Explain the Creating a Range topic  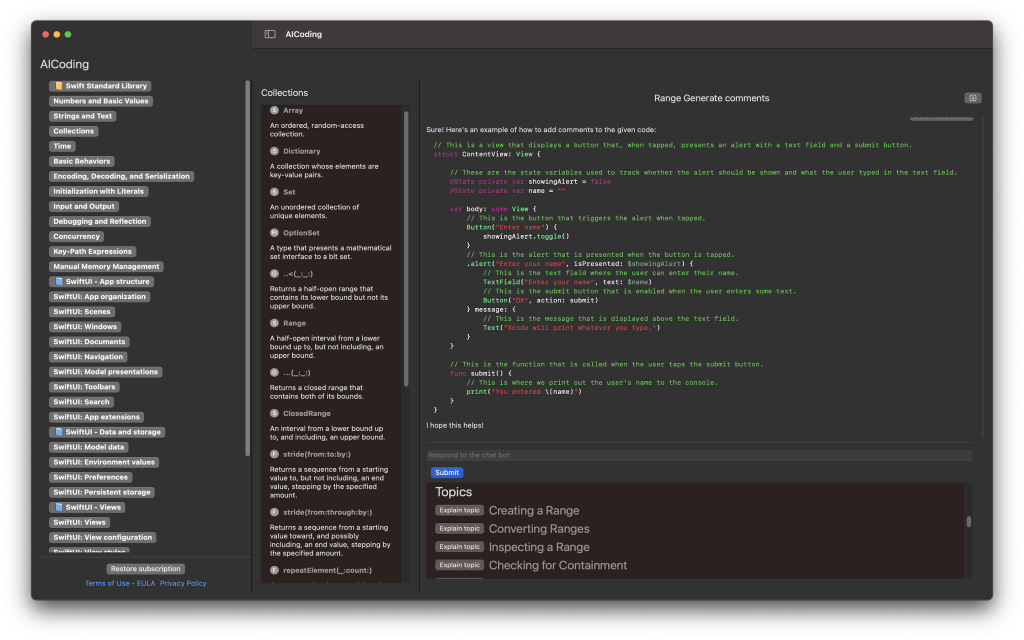click(x=459, y=511)
